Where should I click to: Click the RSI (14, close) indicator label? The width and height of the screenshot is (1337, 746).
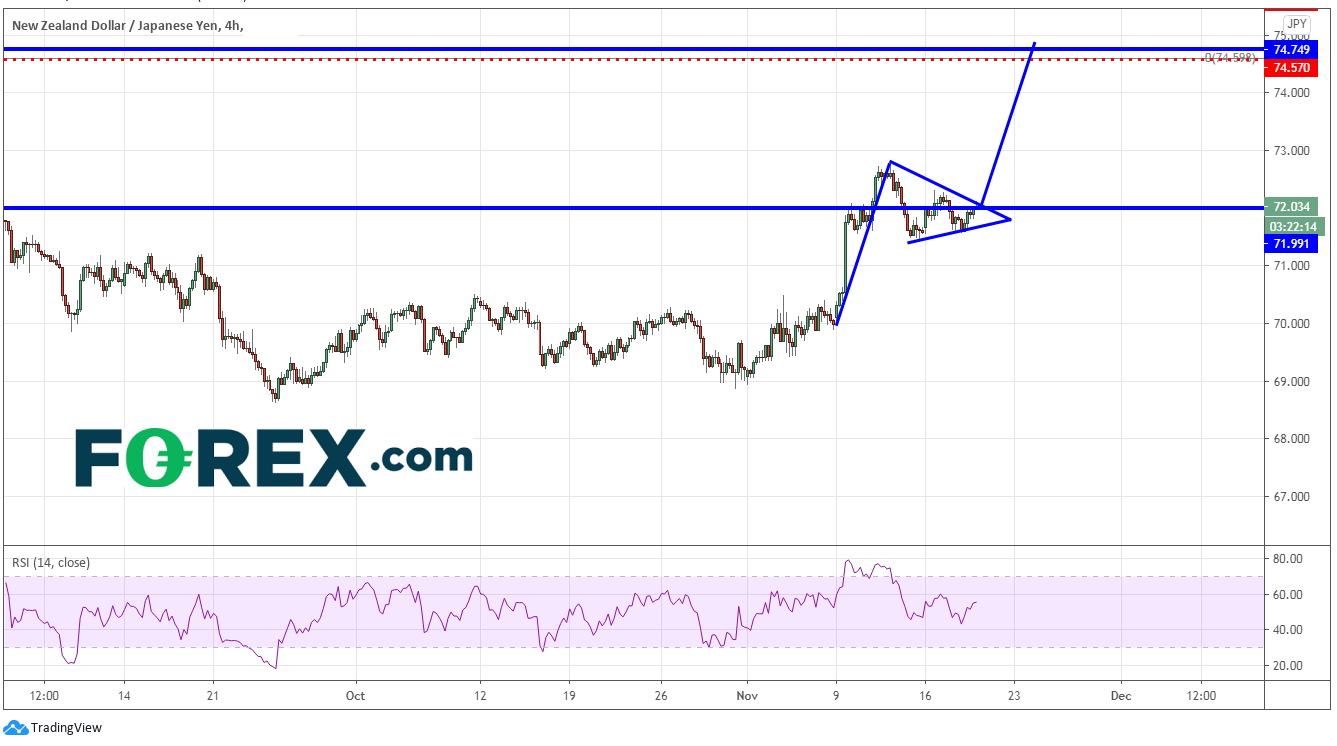tap(51, 563)
